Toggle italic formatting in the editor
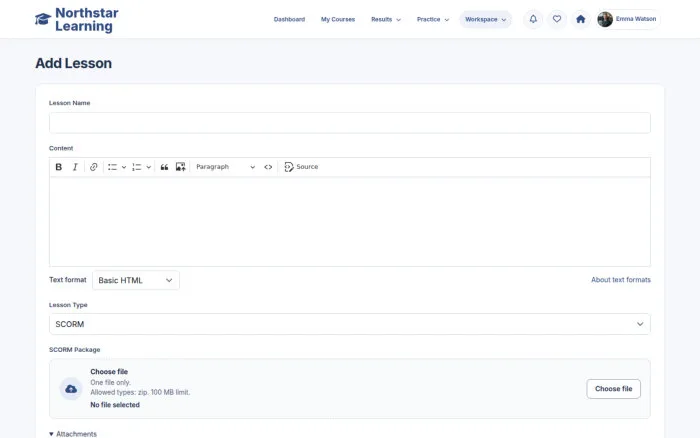The height and width of the screenshot is (438, 700). [75, 167]
